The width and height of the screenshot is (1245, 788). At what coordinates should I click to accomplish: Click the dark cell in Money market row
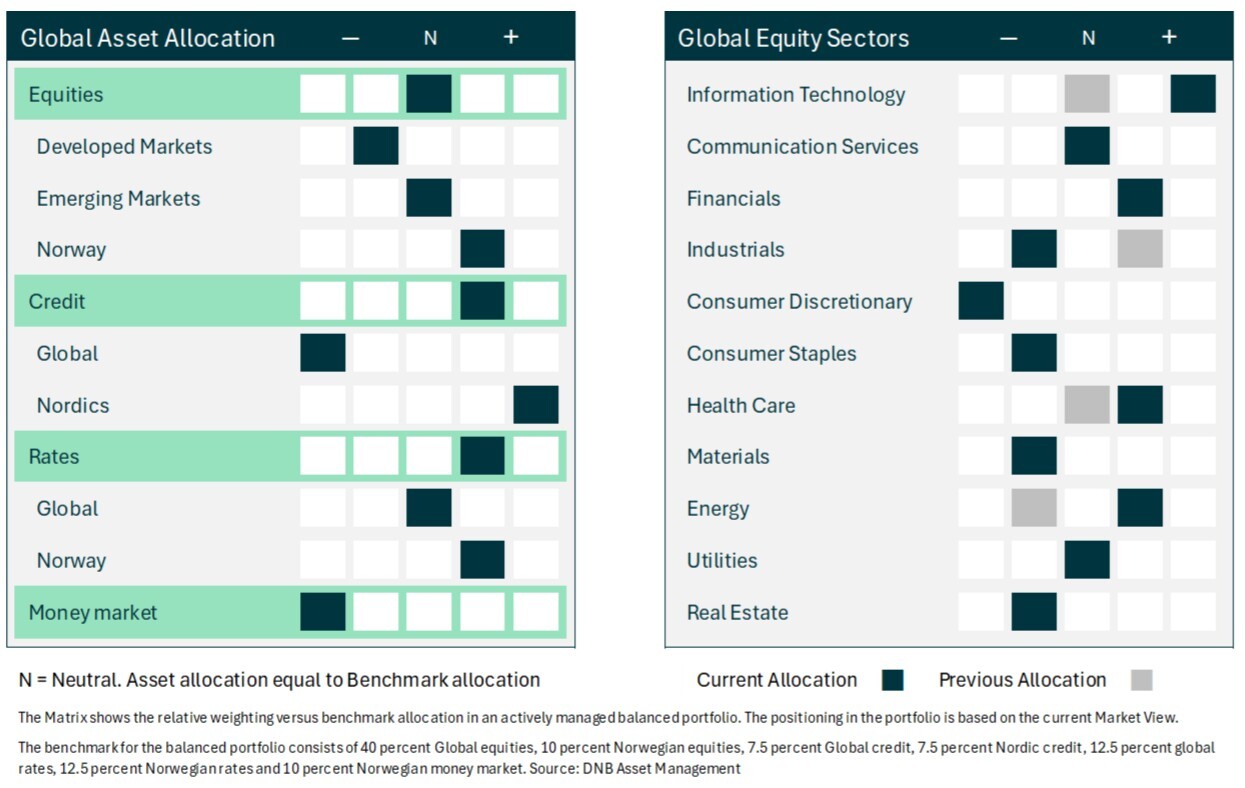tap(323, 612)
